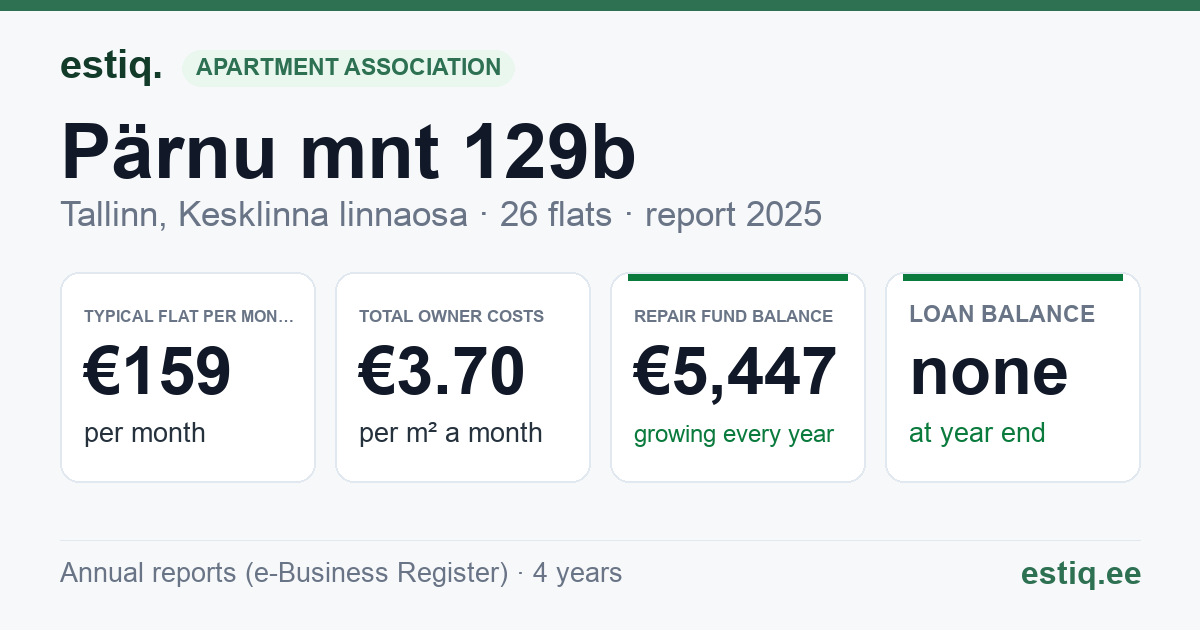Click the per m² a month label
This screenshot has width=1200, height=630.
451,433
